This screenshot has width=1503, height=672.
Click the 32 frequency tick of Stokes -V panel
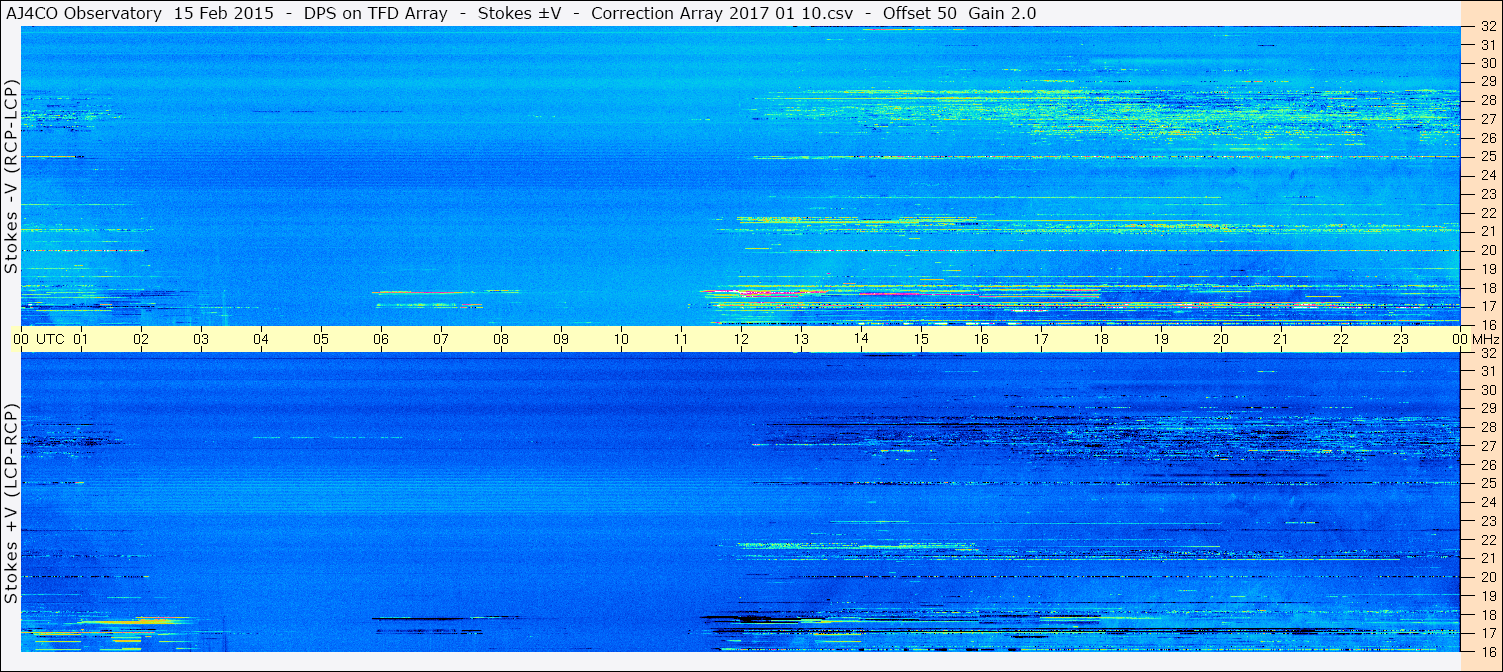(1488, 27)
